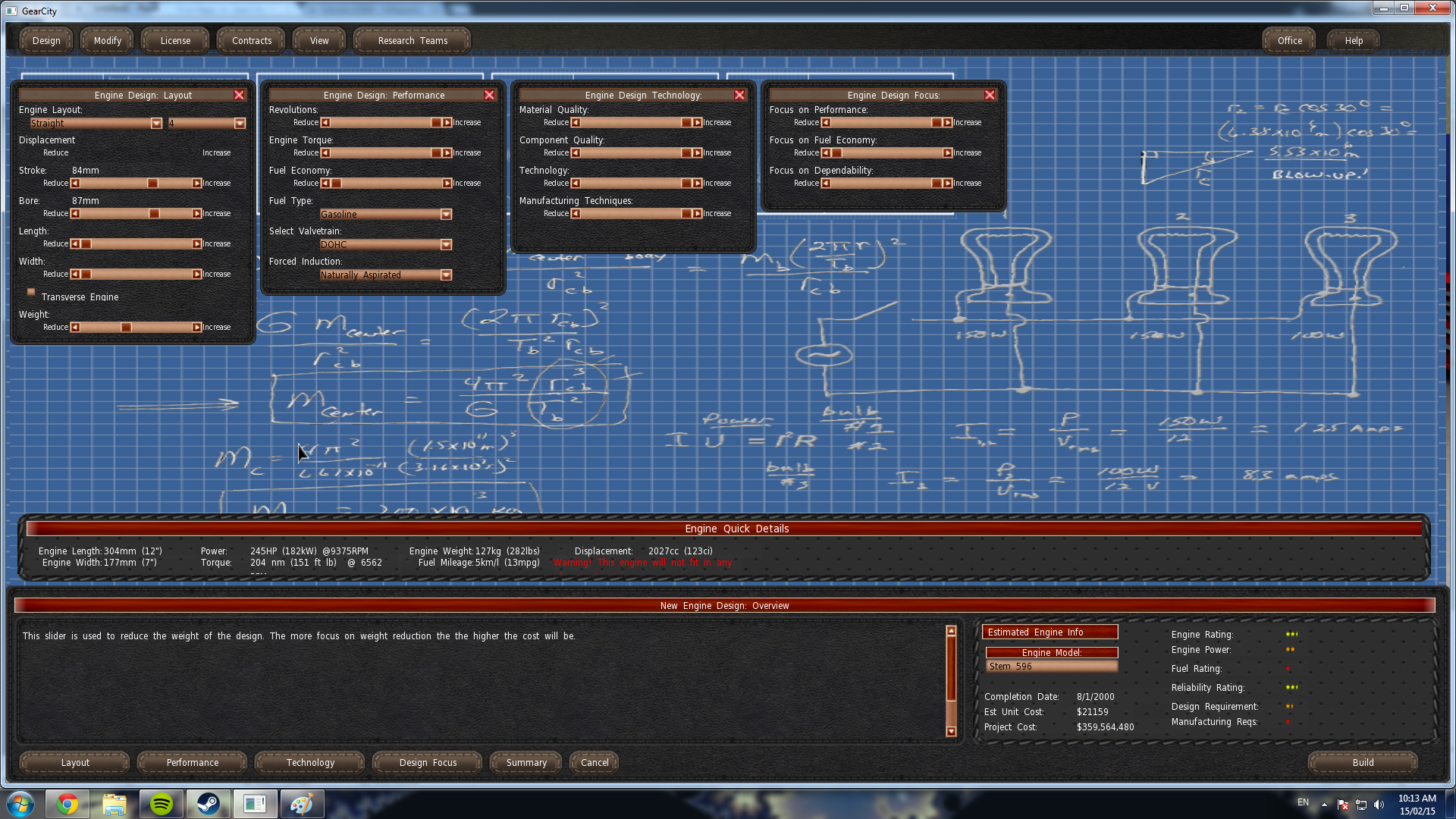The image size is (1456, 819).
Task: Click Focus on Dependability reduce arrow
Action: (x=826, y=184)
